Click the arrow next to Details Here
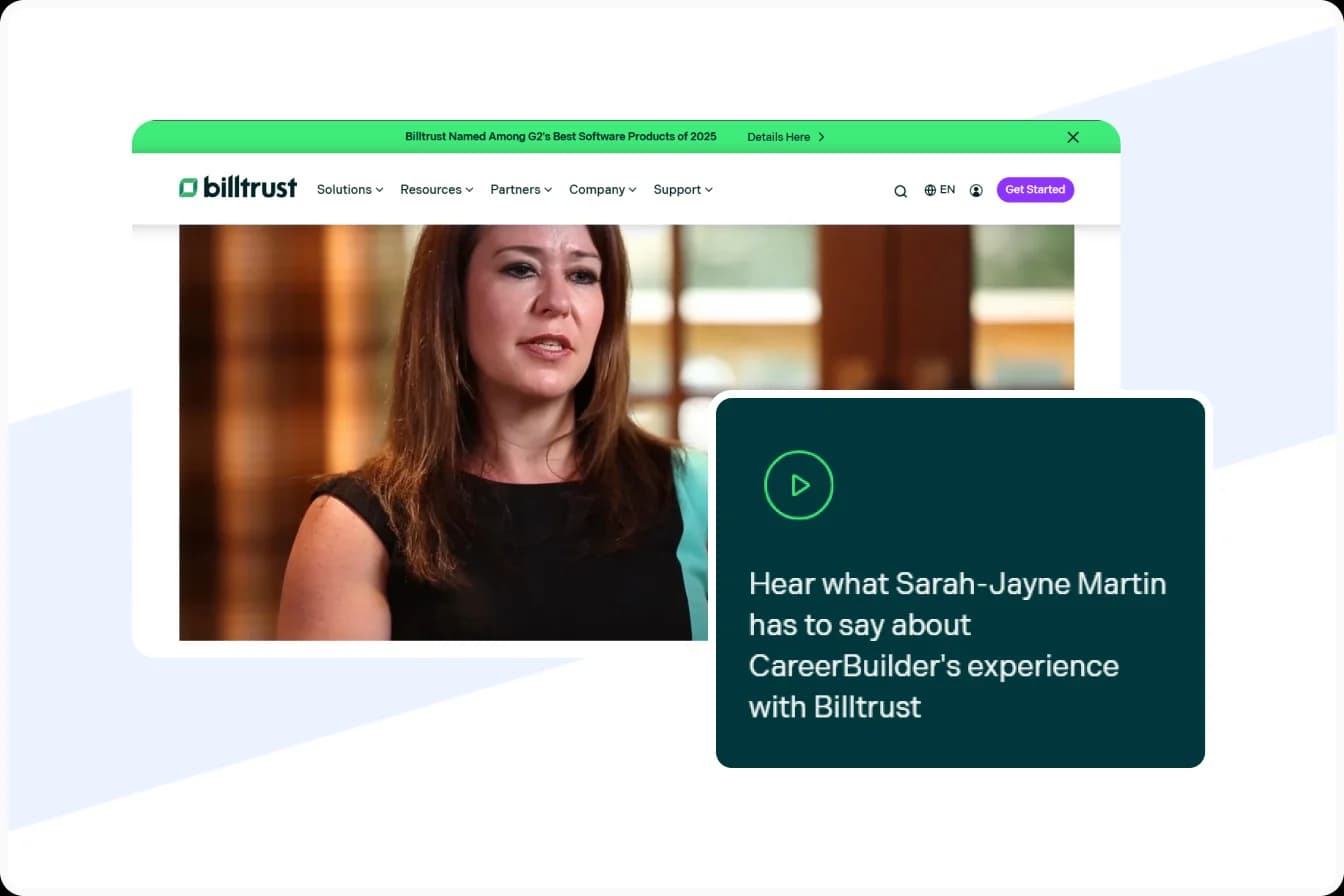Image resolution: width=1344 pixels, height=896 pixels. coord(820,137)
